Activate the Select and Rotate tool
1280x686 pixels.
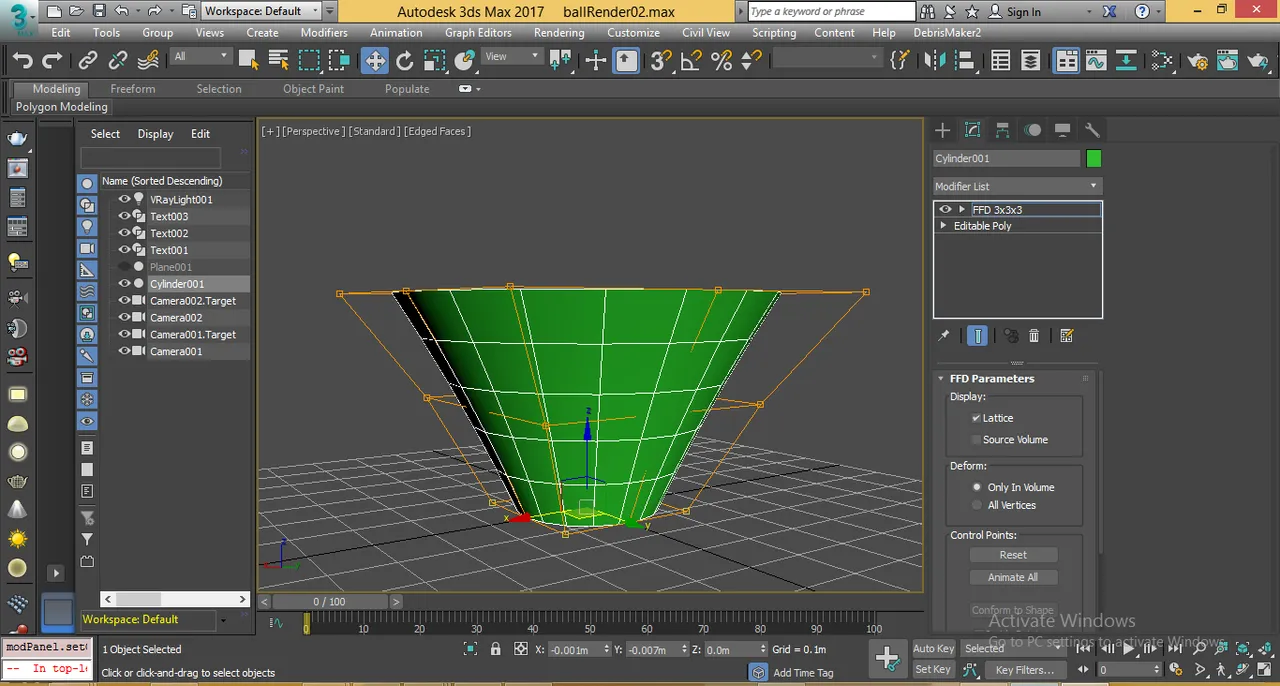(x=405, y=61)
